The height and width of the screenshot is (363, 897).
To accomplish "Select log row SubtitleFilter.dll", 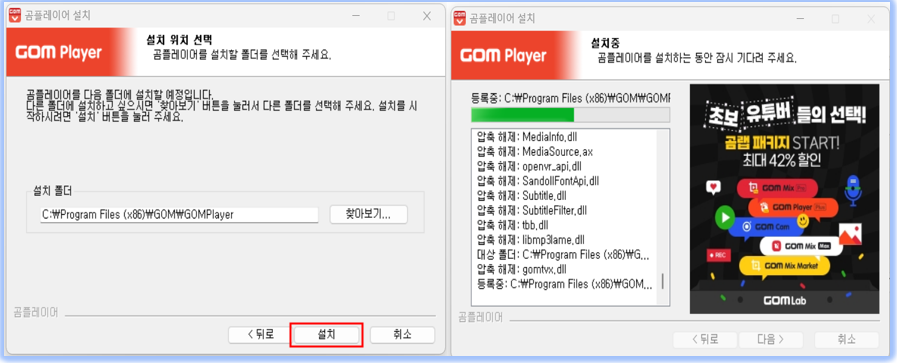I will click(x=532, y=210).
